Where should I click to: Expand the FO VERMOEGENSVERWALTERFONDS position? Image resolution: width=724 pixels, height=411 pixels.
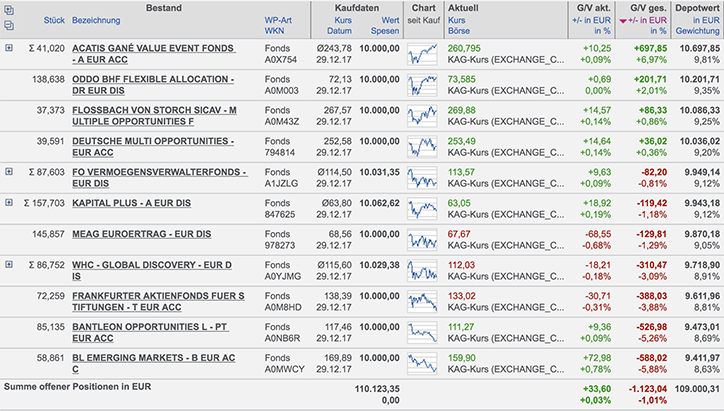[x=9, y=171]
